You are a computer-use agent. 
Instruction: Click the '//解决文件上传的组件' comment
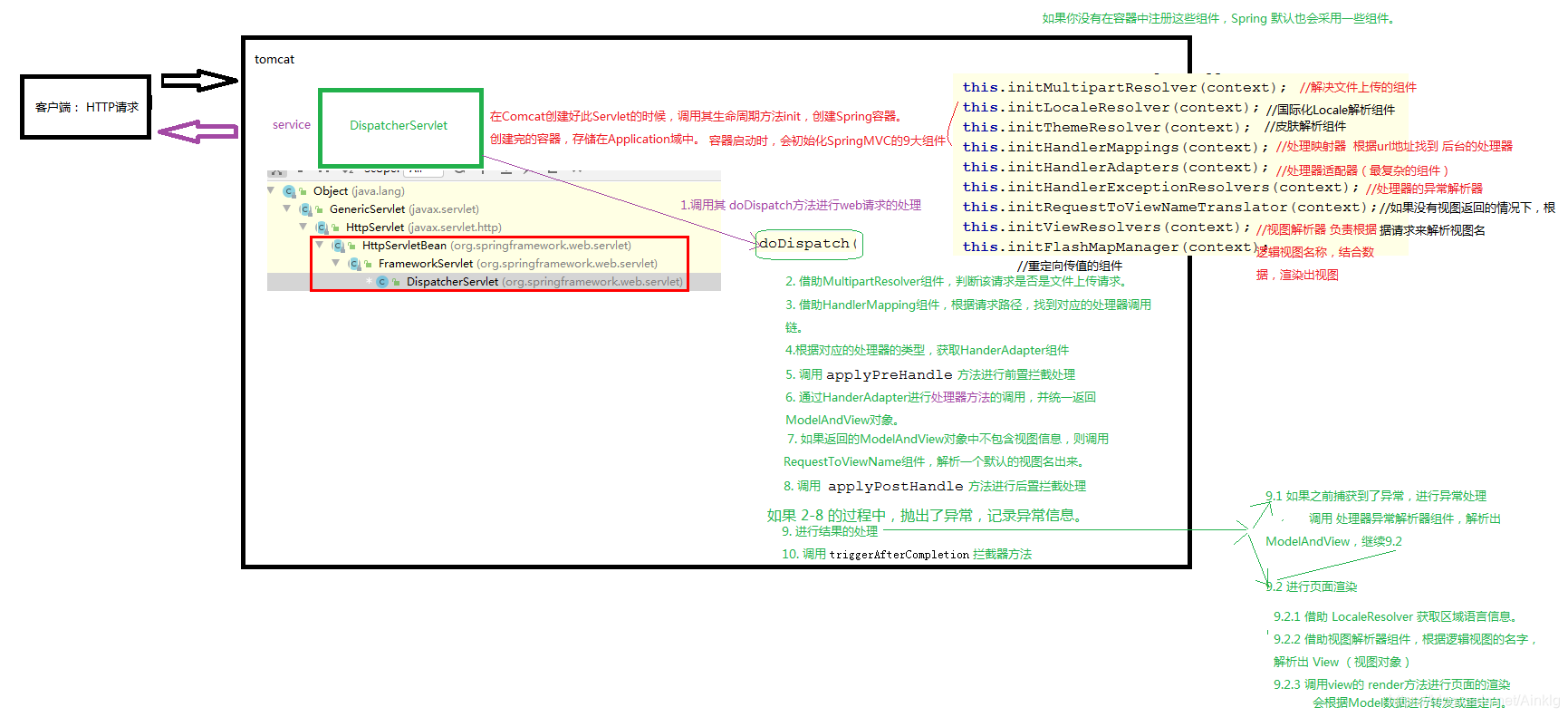coord(1358,88)
